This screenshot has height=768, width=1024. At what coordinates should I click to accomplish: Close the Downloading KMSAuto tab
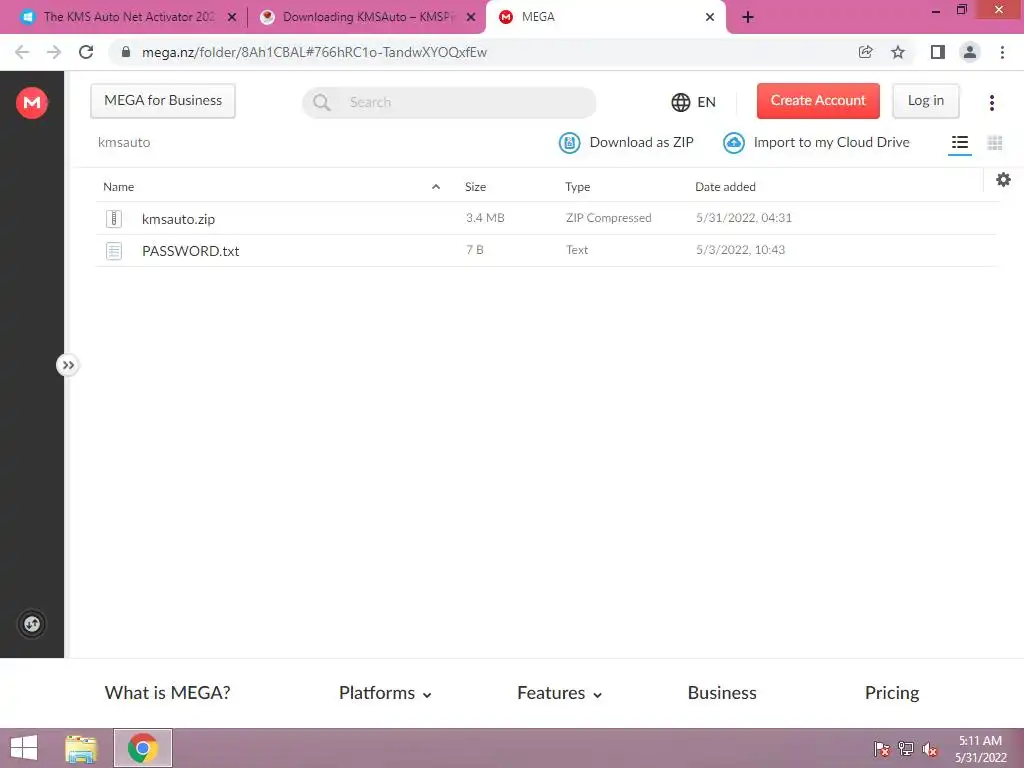coord(471,17)
